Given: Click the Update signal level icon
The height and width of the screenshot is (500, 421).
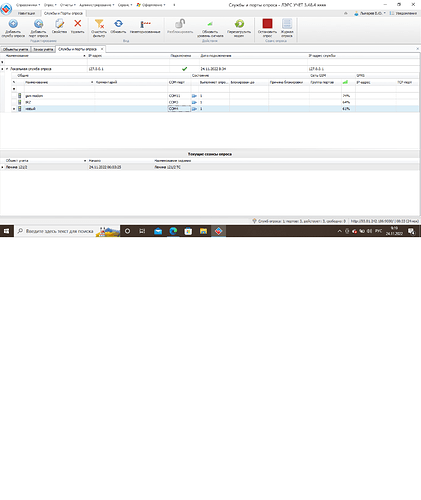Looking at the screenshot, I should (210, 24).
